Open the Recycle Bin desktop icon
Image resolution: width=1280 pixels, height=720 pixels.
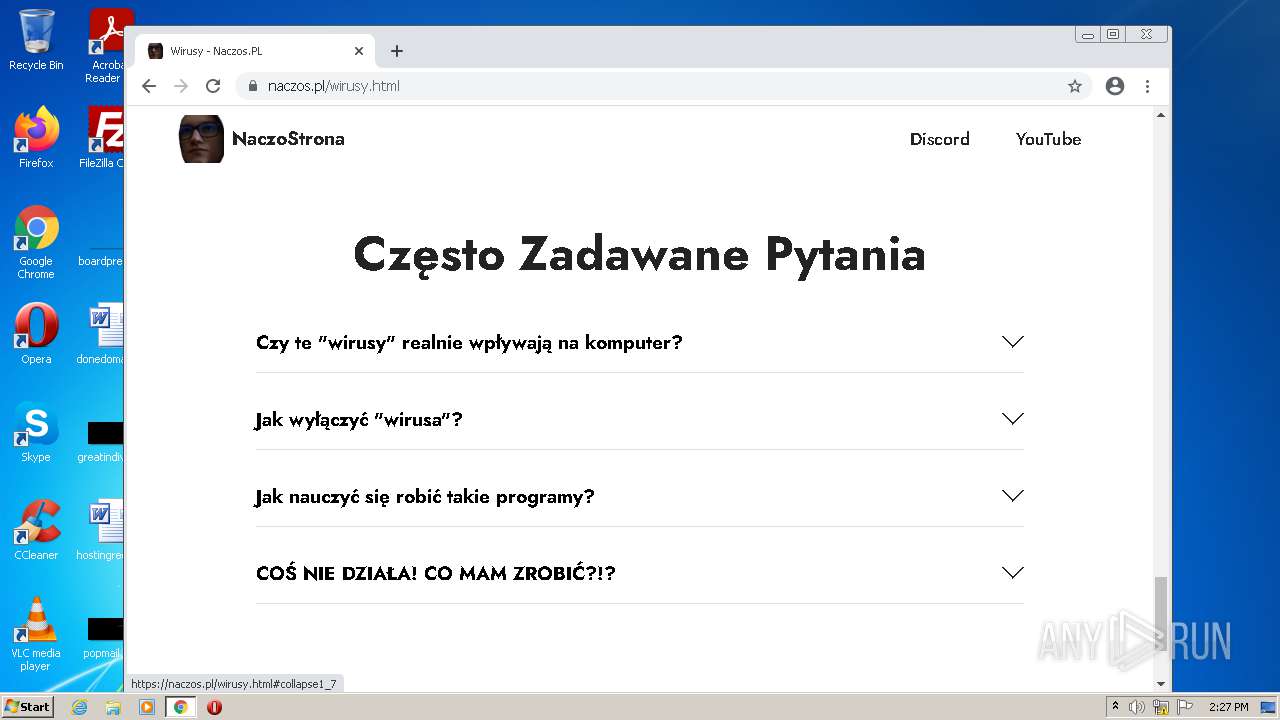click(x=36, y=40)
